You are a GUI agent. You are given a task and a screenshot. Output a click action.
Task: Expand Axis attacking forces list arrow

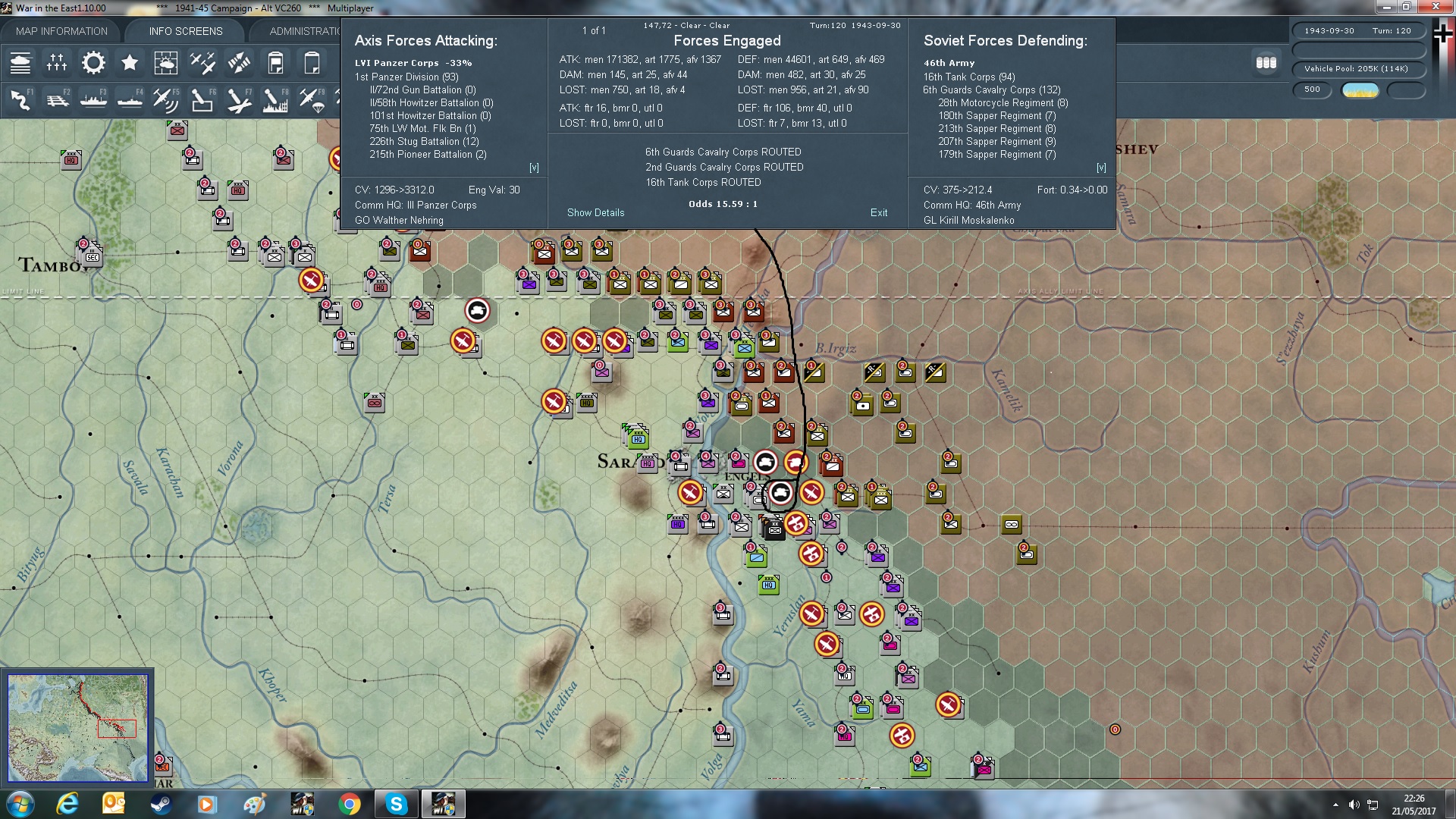534,168
